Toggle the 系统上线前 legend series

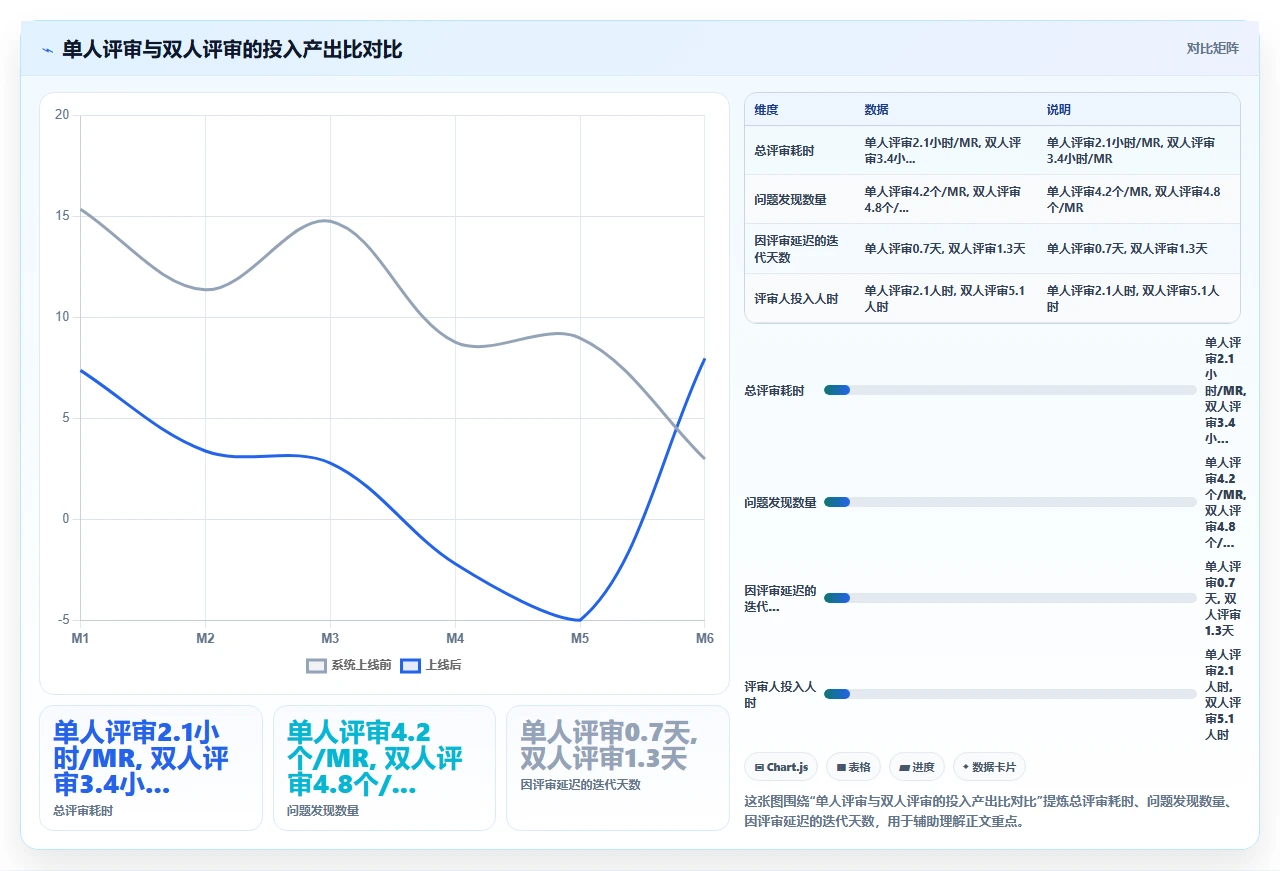[348, 665]
